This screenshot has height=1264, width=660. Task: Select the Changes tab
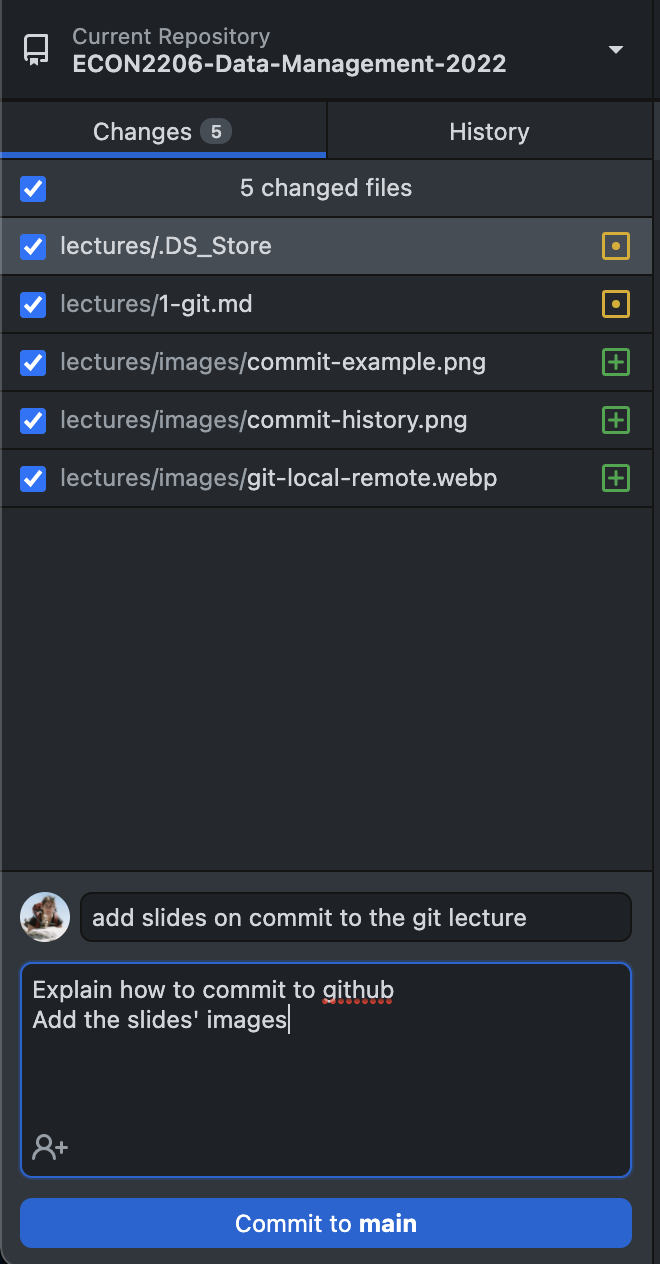click(162, 132)
